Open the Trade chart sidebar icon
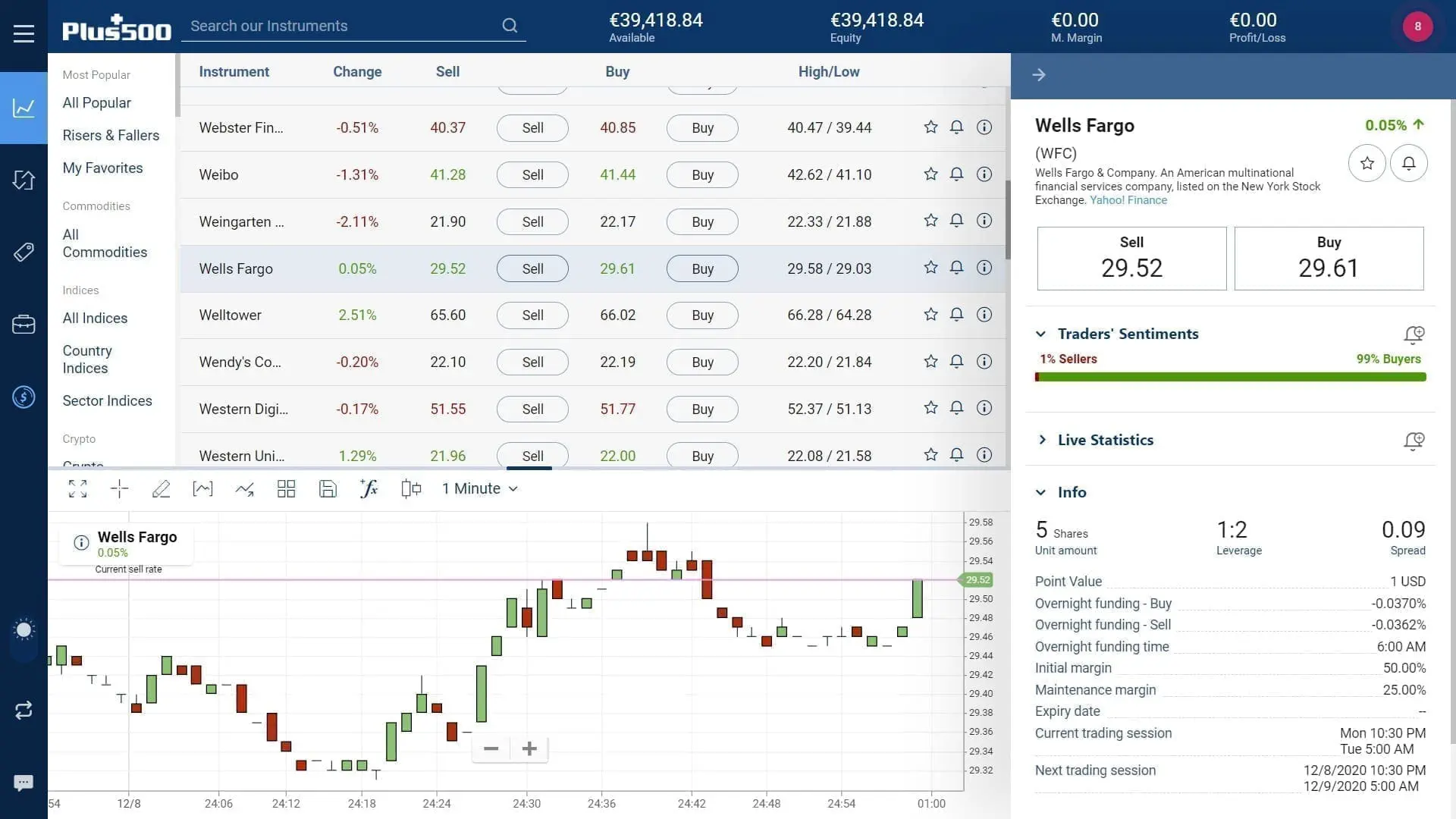The width and height of the screenshot is (1456, 819). (24, 108)
